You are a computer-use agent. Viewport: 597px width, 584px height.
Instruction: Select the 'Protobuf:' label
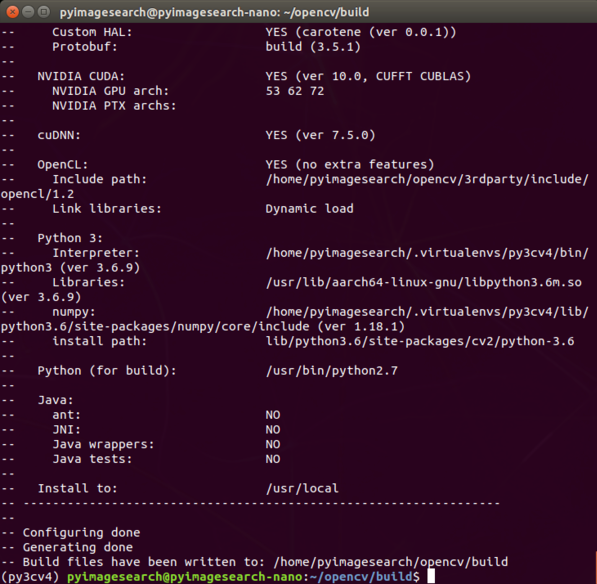[85, 47]
